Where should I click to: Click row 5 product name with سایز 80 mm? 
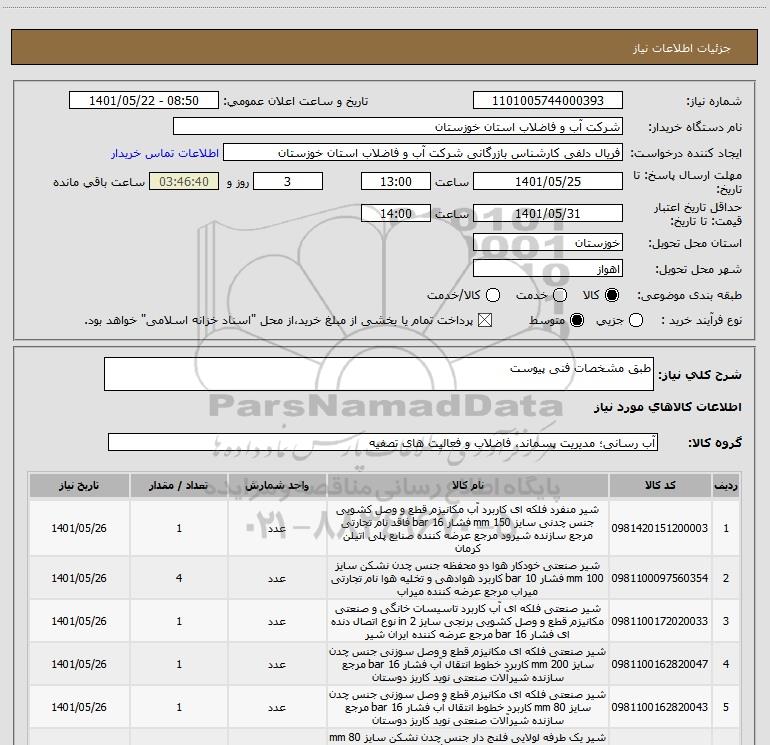468,707
